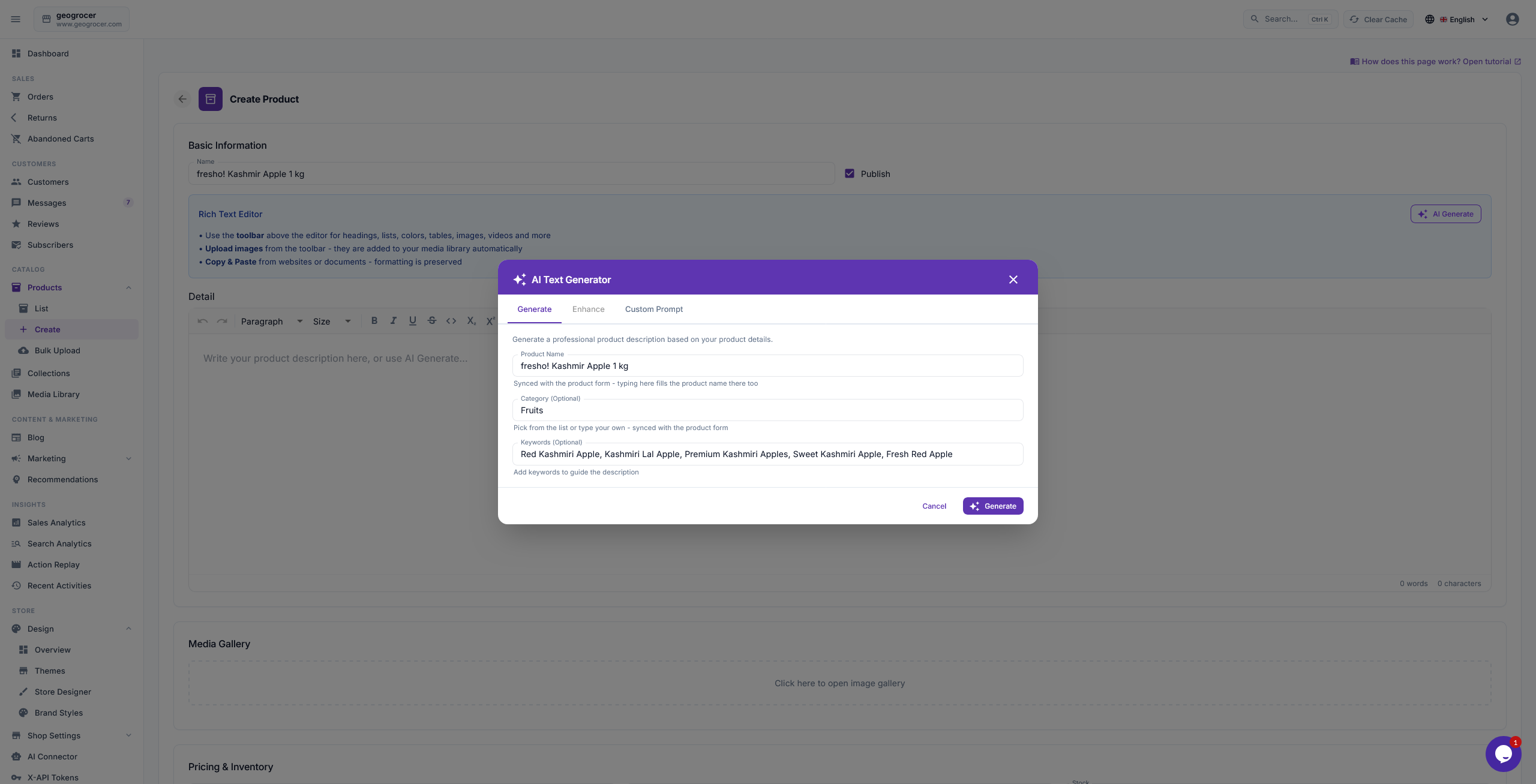The image size is (1536, 784).
Task: Undo the last editor action
Action: (203, 321)
